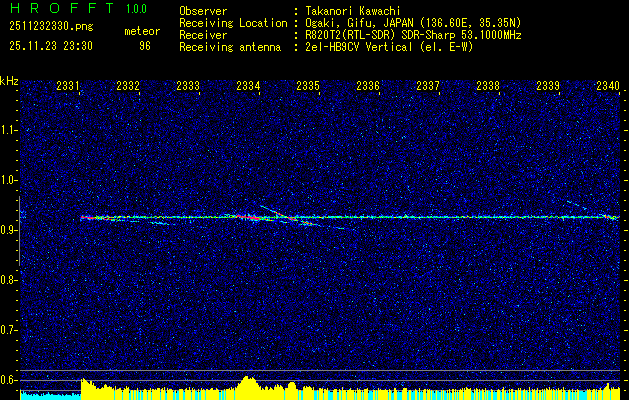Click the 2338 time marker
The height and width of the screenshot is (400, 629).
pyautogui.click(x=488, y=85)
